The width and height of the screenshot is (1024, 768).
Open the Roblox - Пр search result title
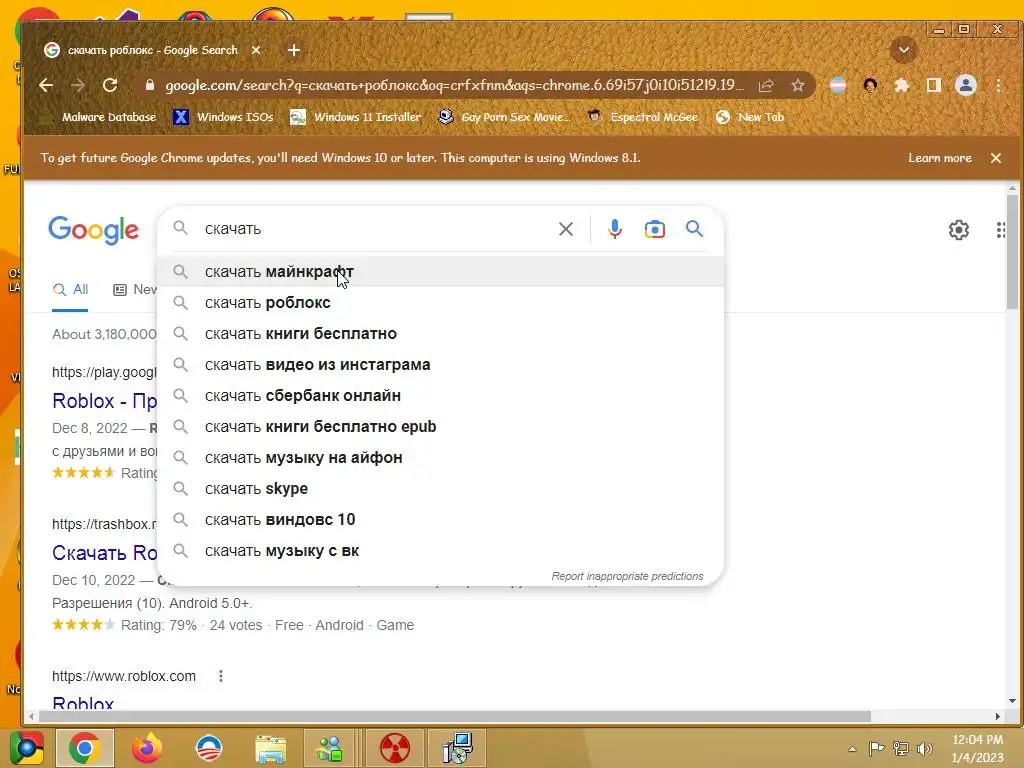104,401
